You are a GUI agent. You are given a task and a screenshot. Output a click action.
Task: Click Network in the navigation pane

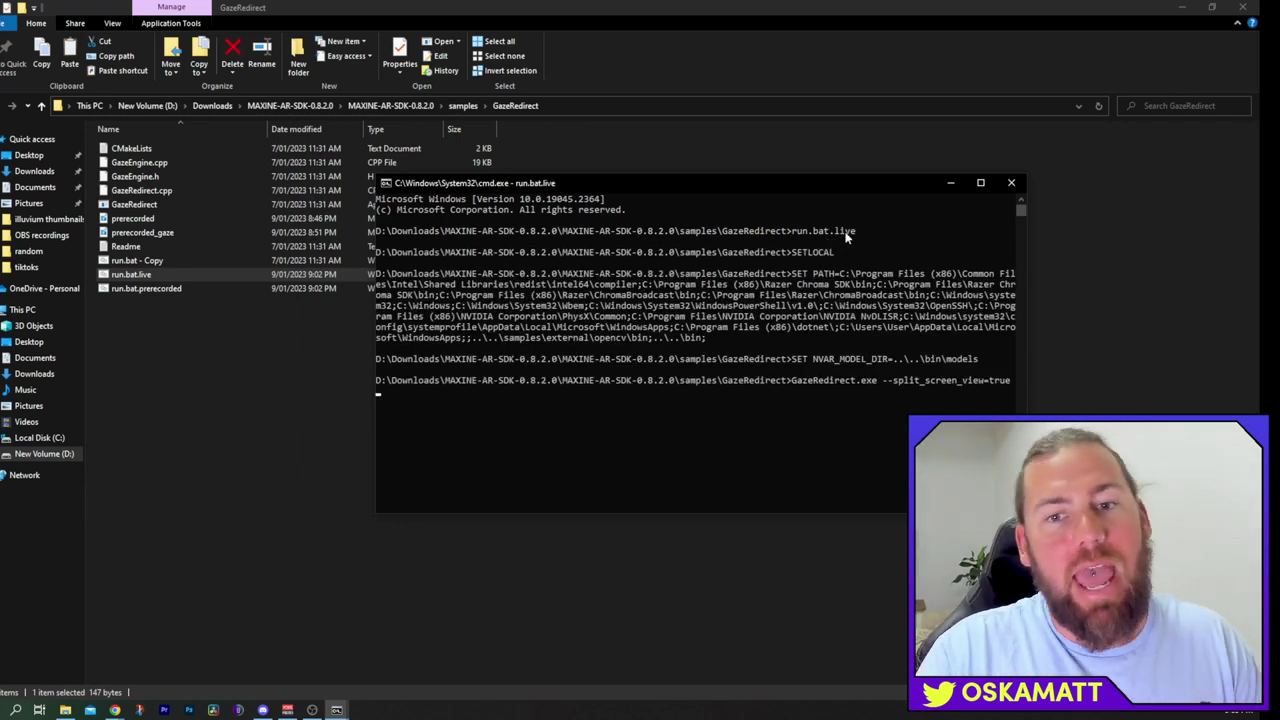tap(24, 475)
